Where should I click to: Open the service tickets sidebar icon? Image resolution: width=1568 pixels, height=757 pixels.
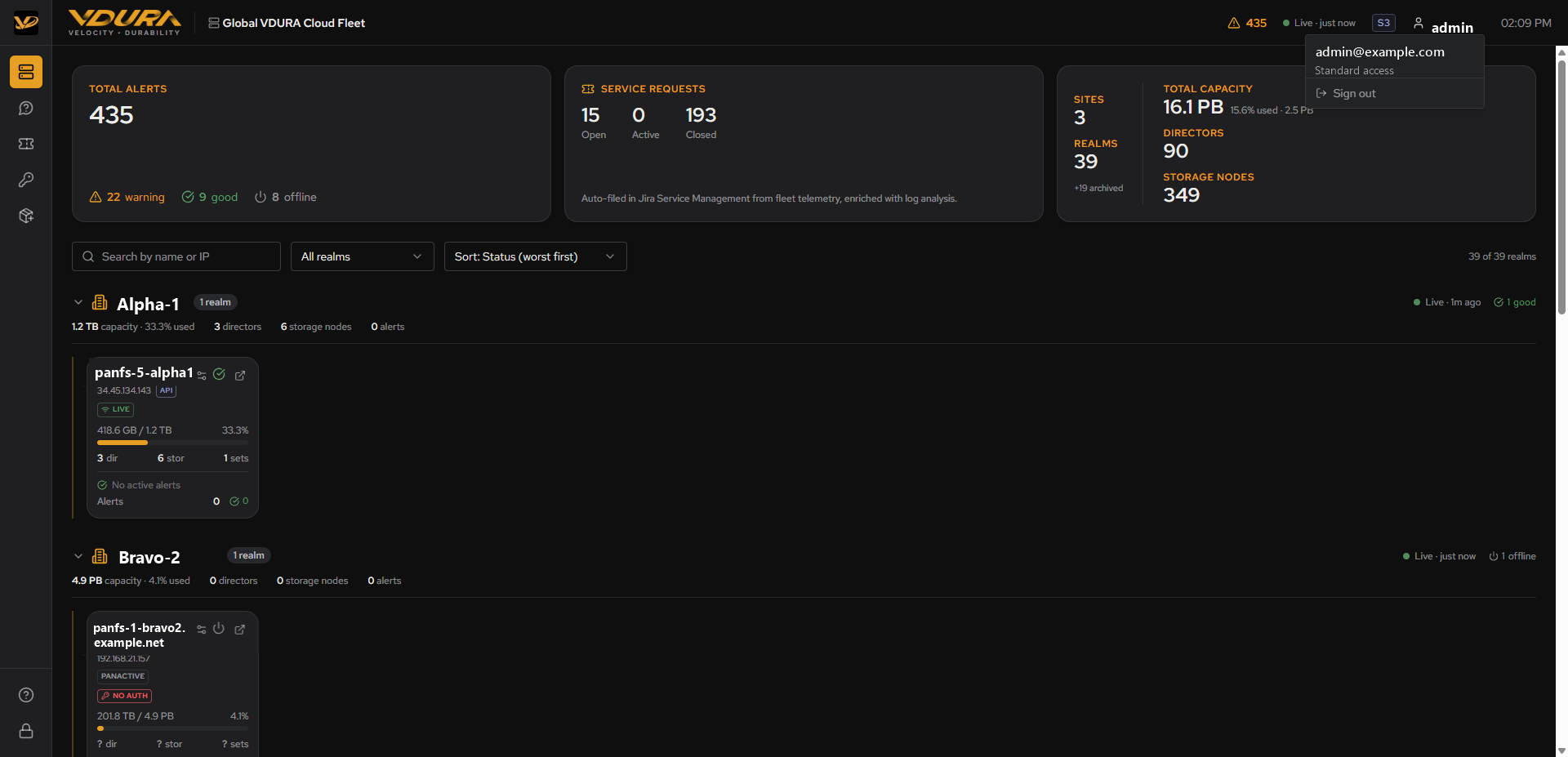[x=26, y=144]
